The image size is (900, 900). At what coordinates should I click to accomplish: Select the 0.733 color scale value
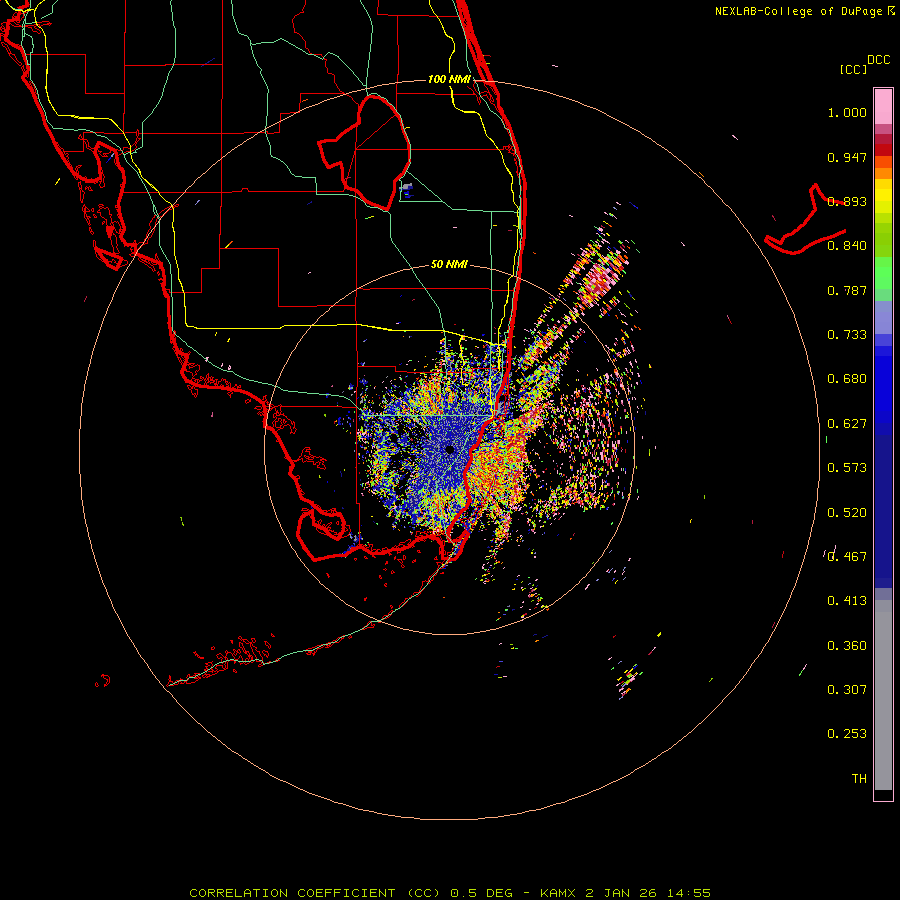point(847,335)
